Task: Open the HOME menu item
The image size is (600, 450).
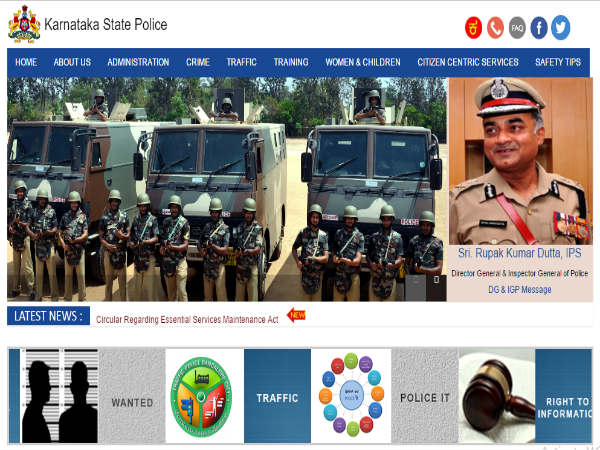Action: 26,62
